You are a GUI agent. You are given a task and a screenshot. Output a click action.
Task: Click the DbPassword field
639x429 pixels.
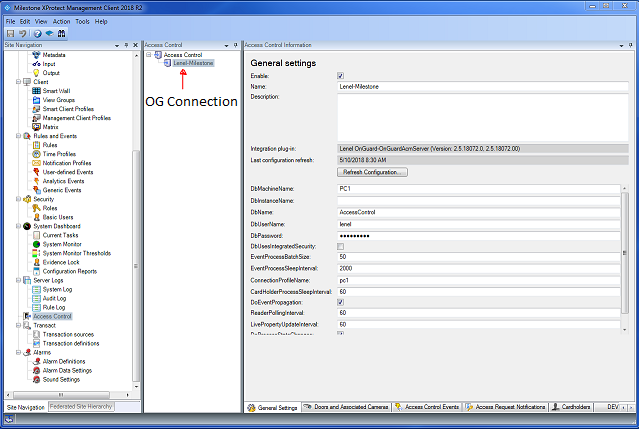coord(479,236)
